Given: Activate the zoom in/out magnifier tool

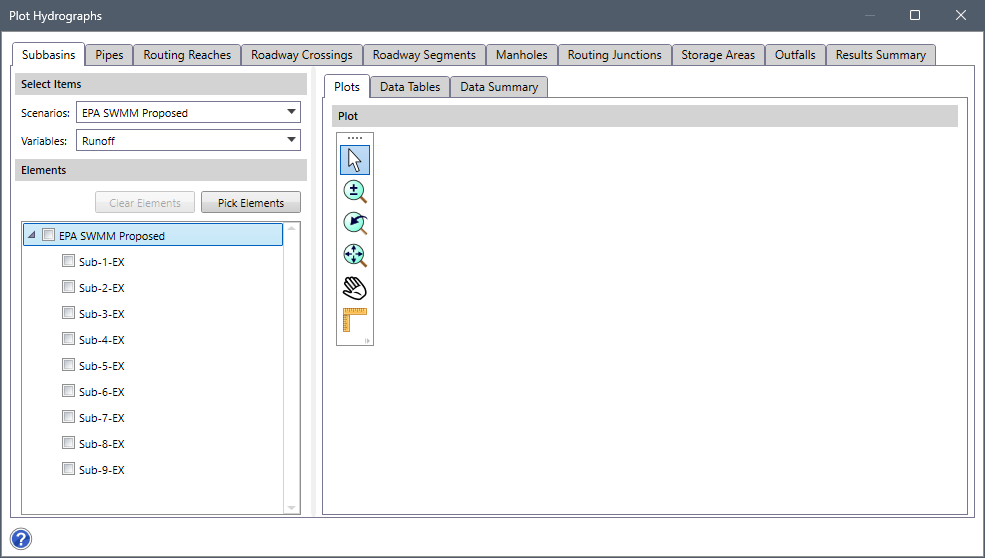Looking at the screenshot, I should click(x=355, y=192).
